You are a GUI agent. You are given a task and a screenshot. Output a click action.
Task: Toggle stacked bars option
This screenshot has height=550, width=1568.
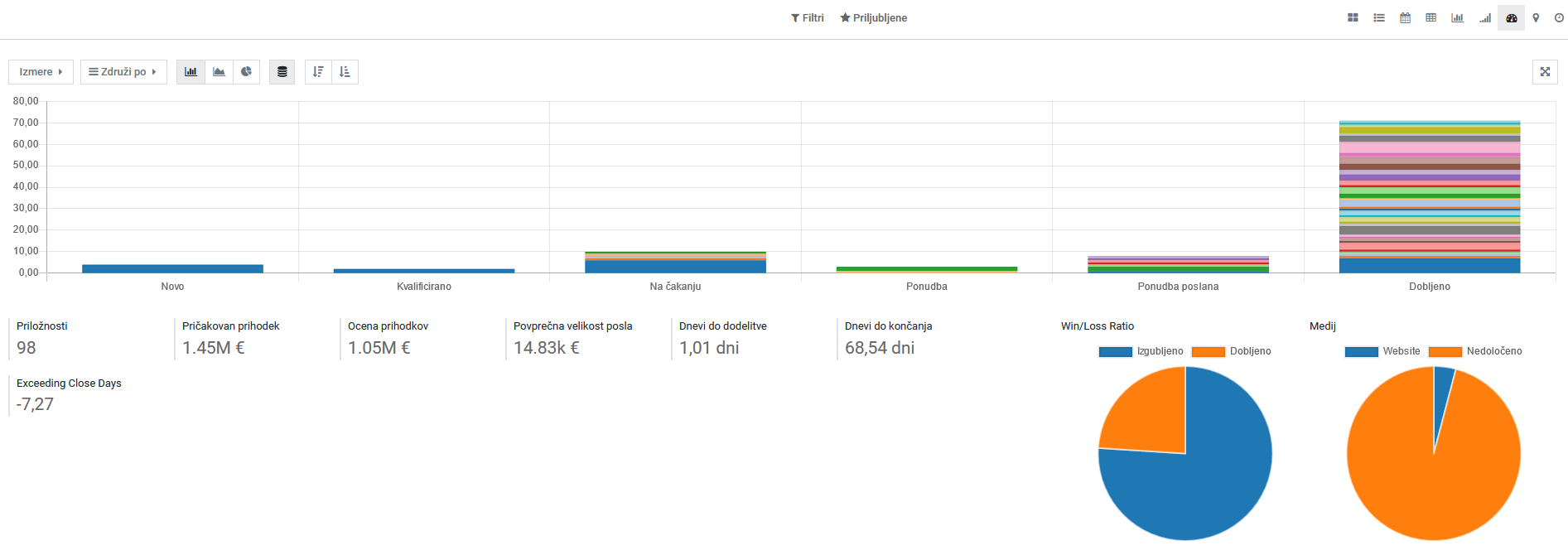[x=282, y=72]
